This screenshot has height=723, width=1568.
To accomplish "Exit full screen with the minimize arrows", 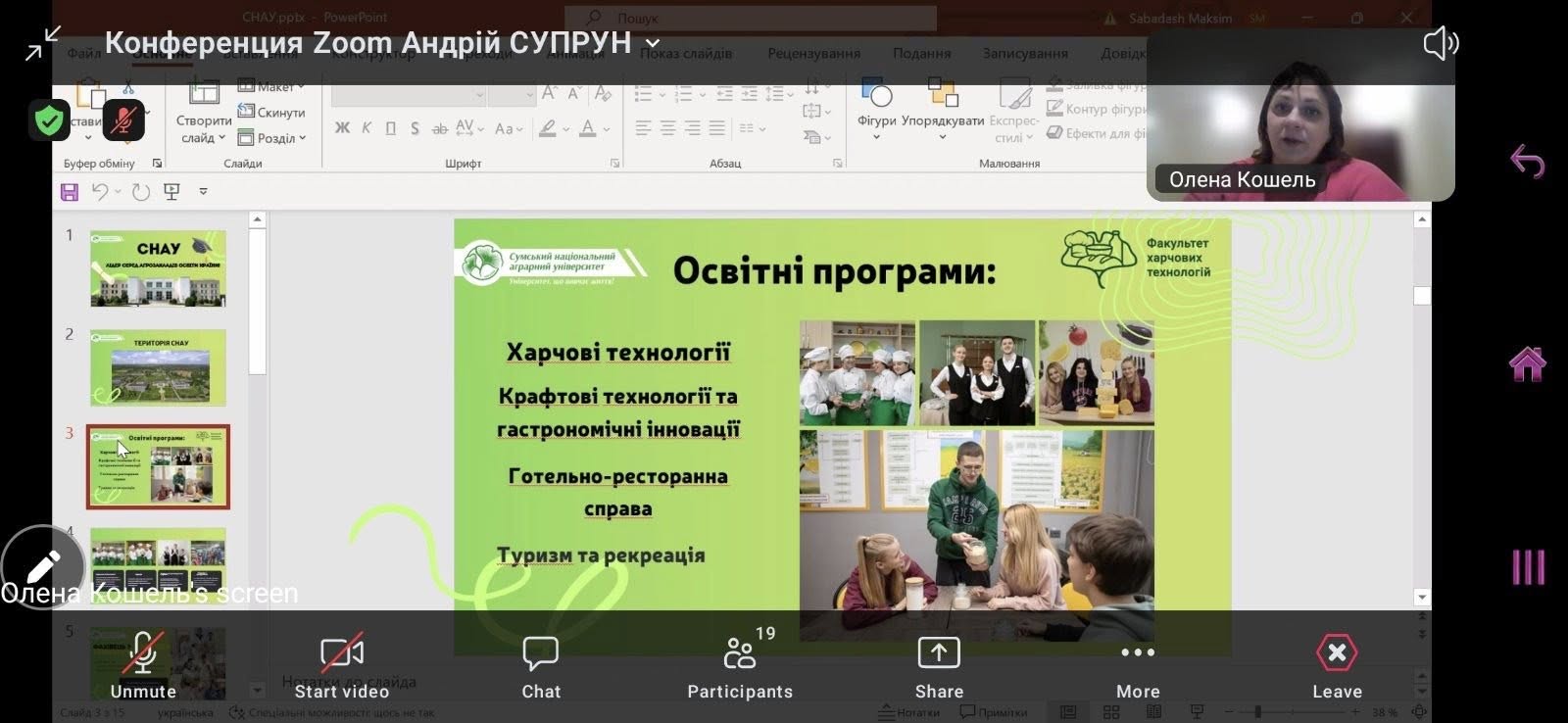I will [42, 44].
